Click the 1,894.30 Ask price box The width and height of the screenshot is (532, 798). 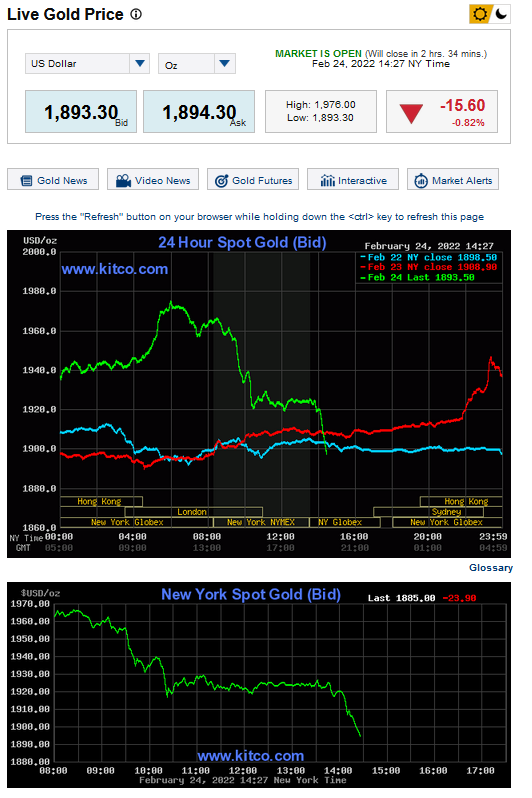(199, 111)
